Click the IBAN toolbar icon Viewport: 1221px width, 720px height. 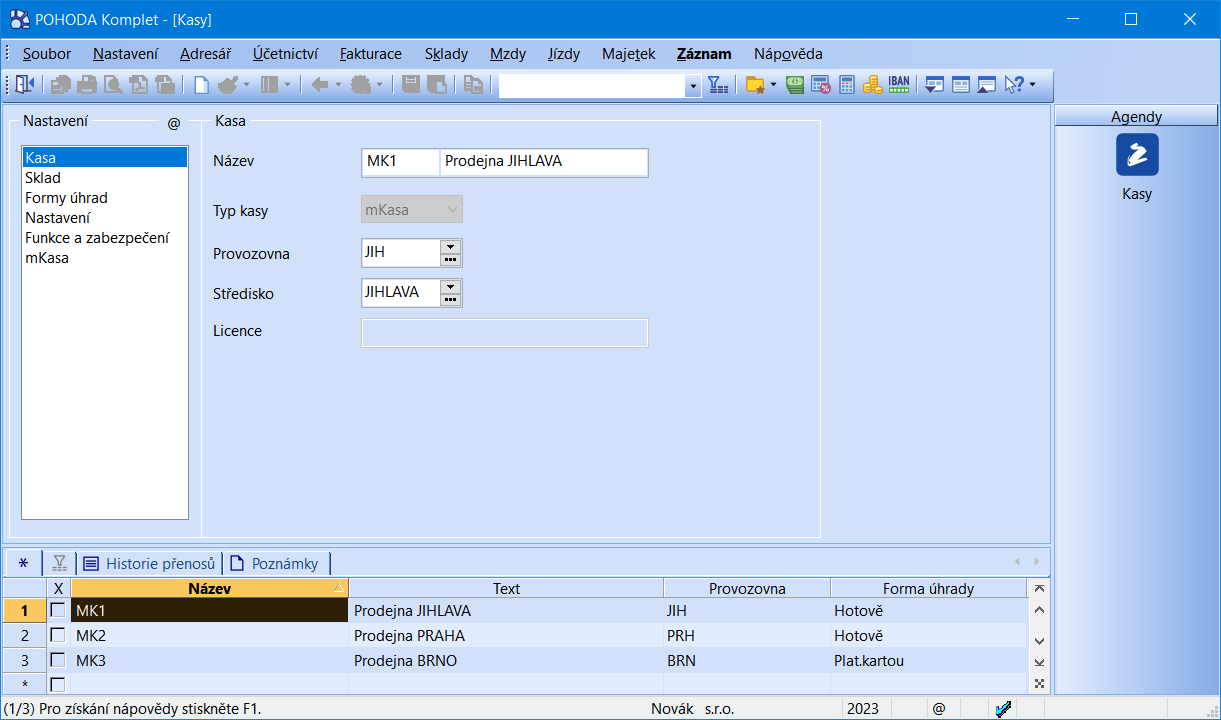(899, 85)
